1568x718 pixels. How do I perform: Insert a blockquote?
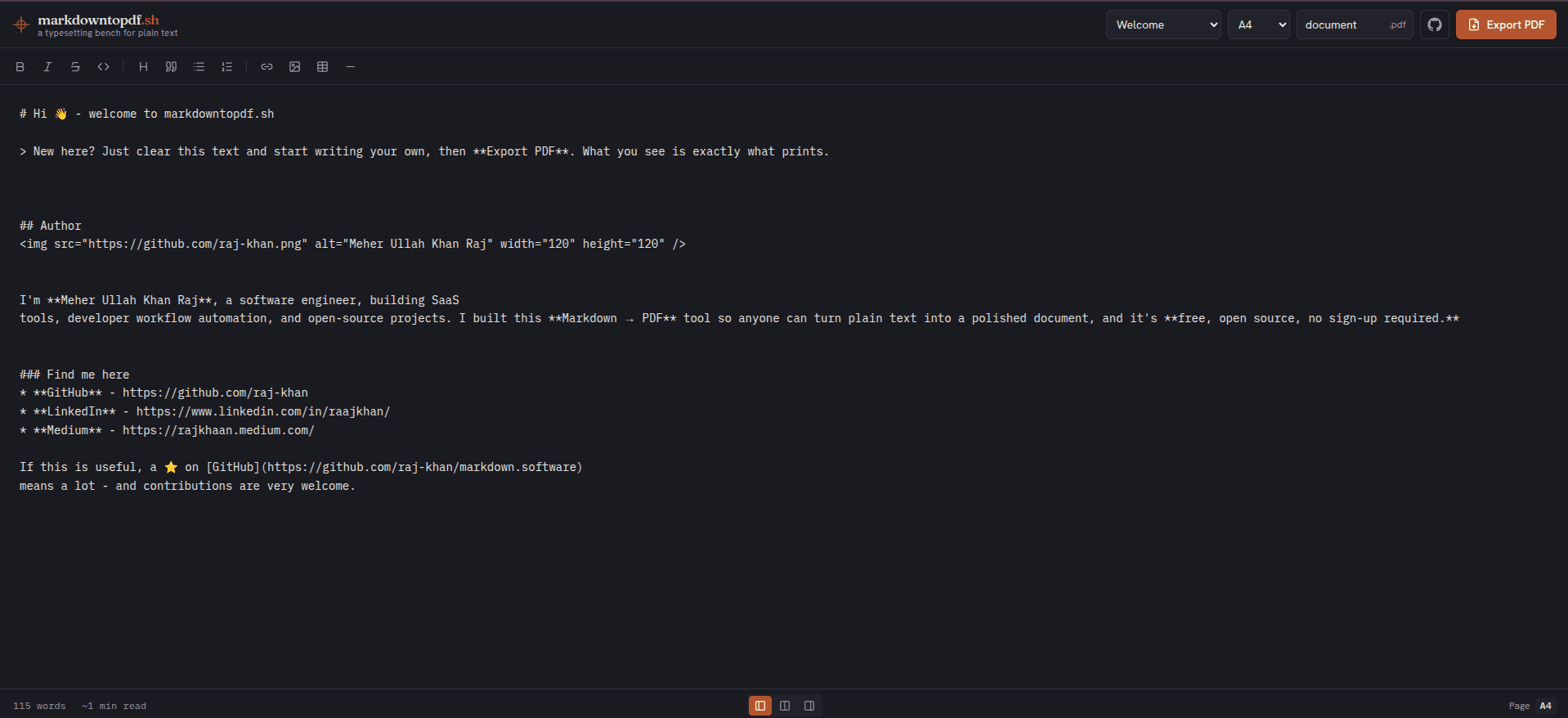pos(171,67)
